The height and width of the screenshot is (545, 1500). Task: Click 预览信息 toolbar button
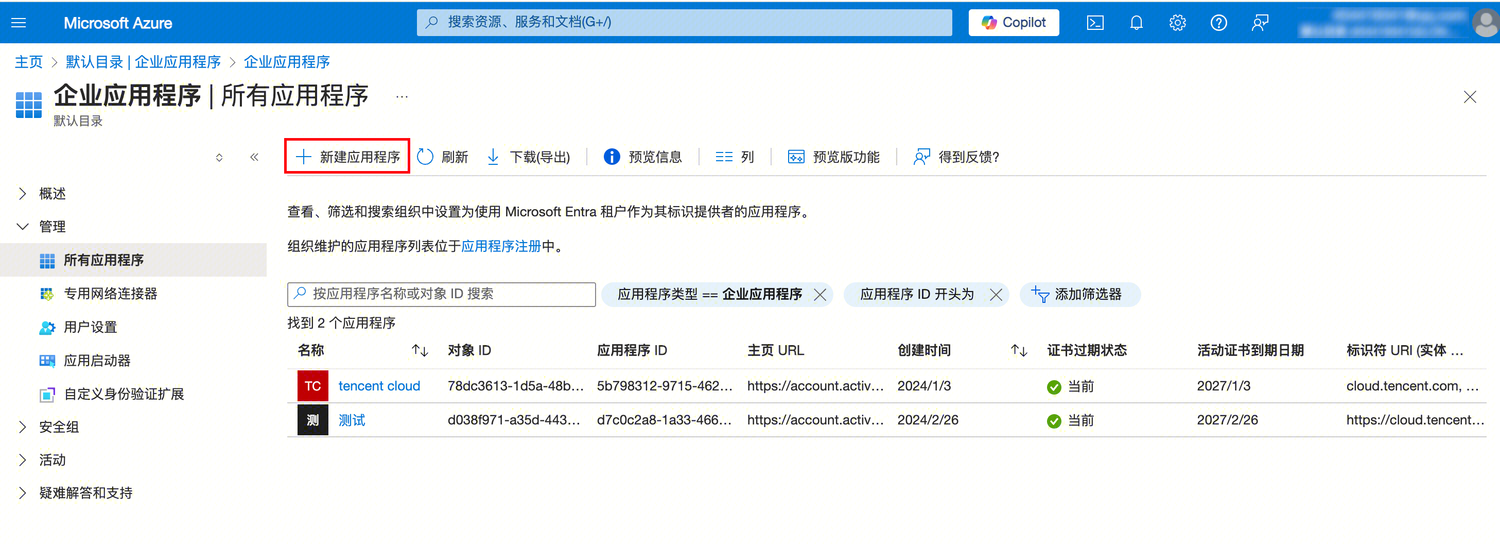click(643, 157)
